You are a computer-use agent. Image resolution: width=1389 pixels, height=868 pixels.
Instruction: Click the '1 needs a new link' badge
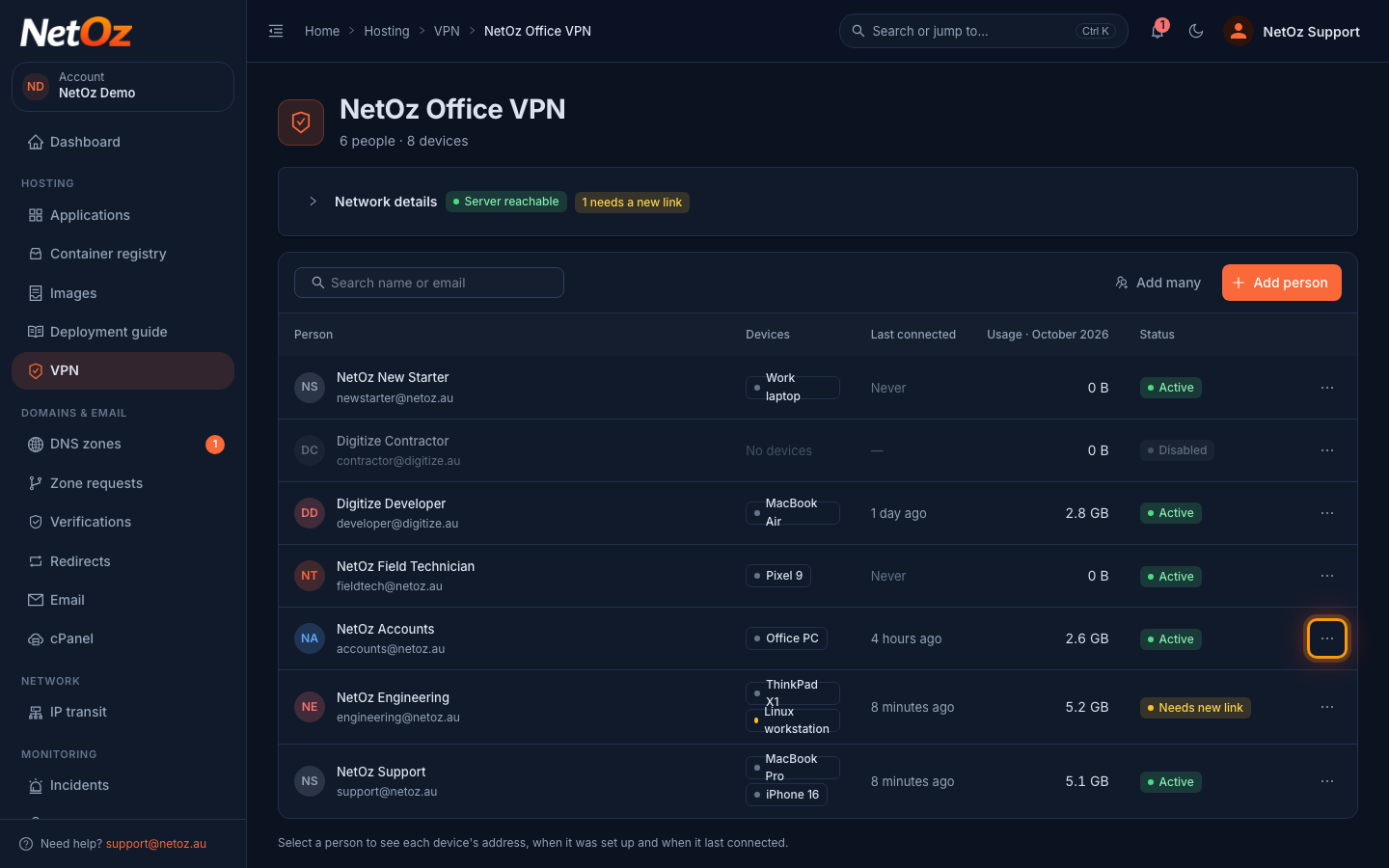point(632,203)
